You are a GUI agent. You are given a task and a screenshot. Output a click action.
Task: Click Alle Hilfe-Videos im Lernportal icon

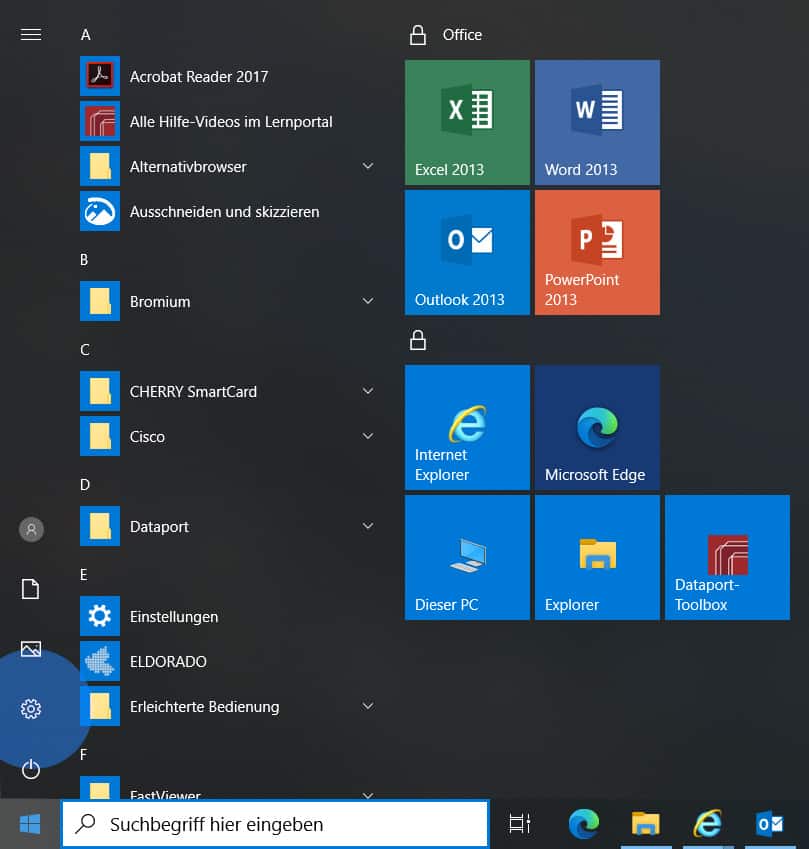[100, 121]
